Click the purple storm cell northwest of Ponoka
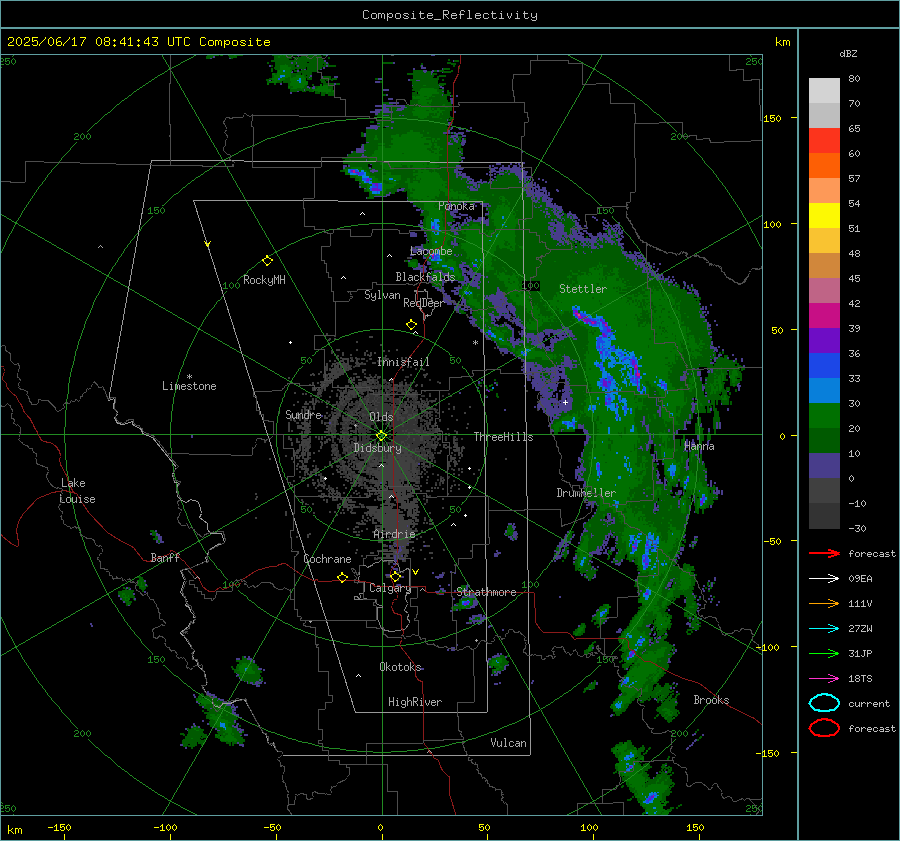This screenshot has height=841, width=900. coord(364,178)
